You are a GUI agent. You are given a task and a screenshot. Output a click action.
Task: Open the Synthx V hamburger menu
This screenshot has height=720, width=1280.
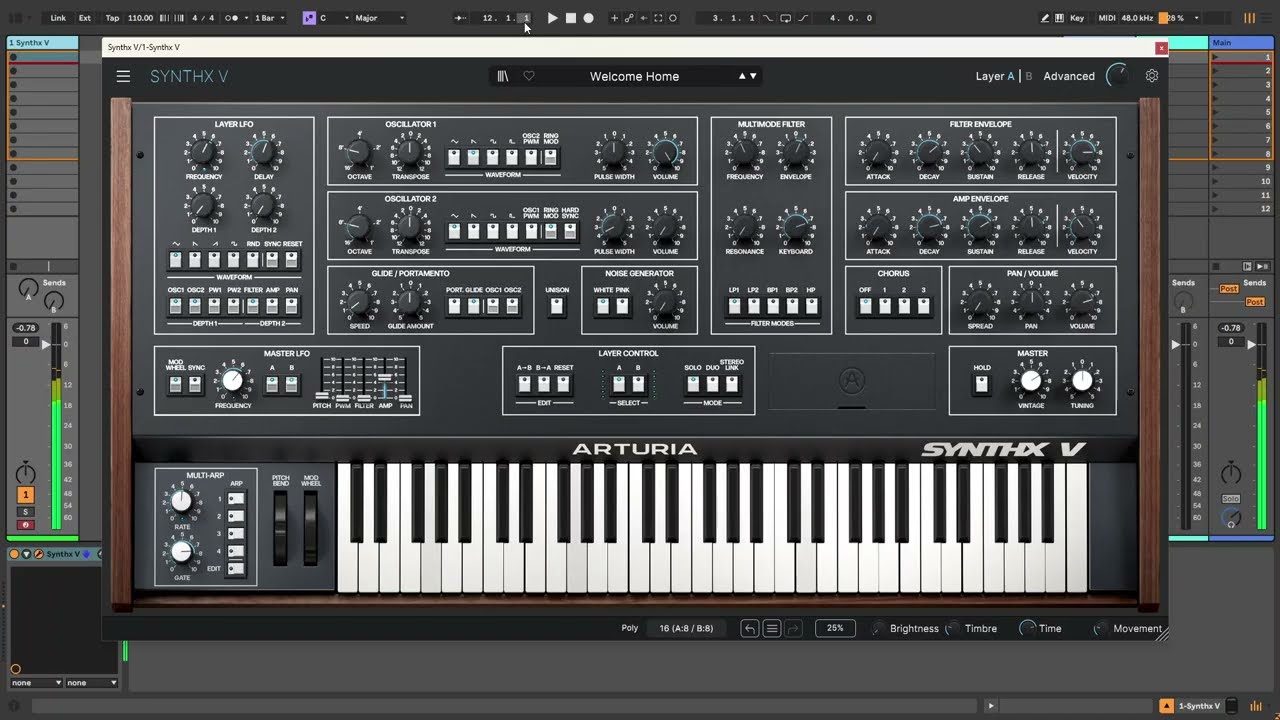(x=123, y=76)
